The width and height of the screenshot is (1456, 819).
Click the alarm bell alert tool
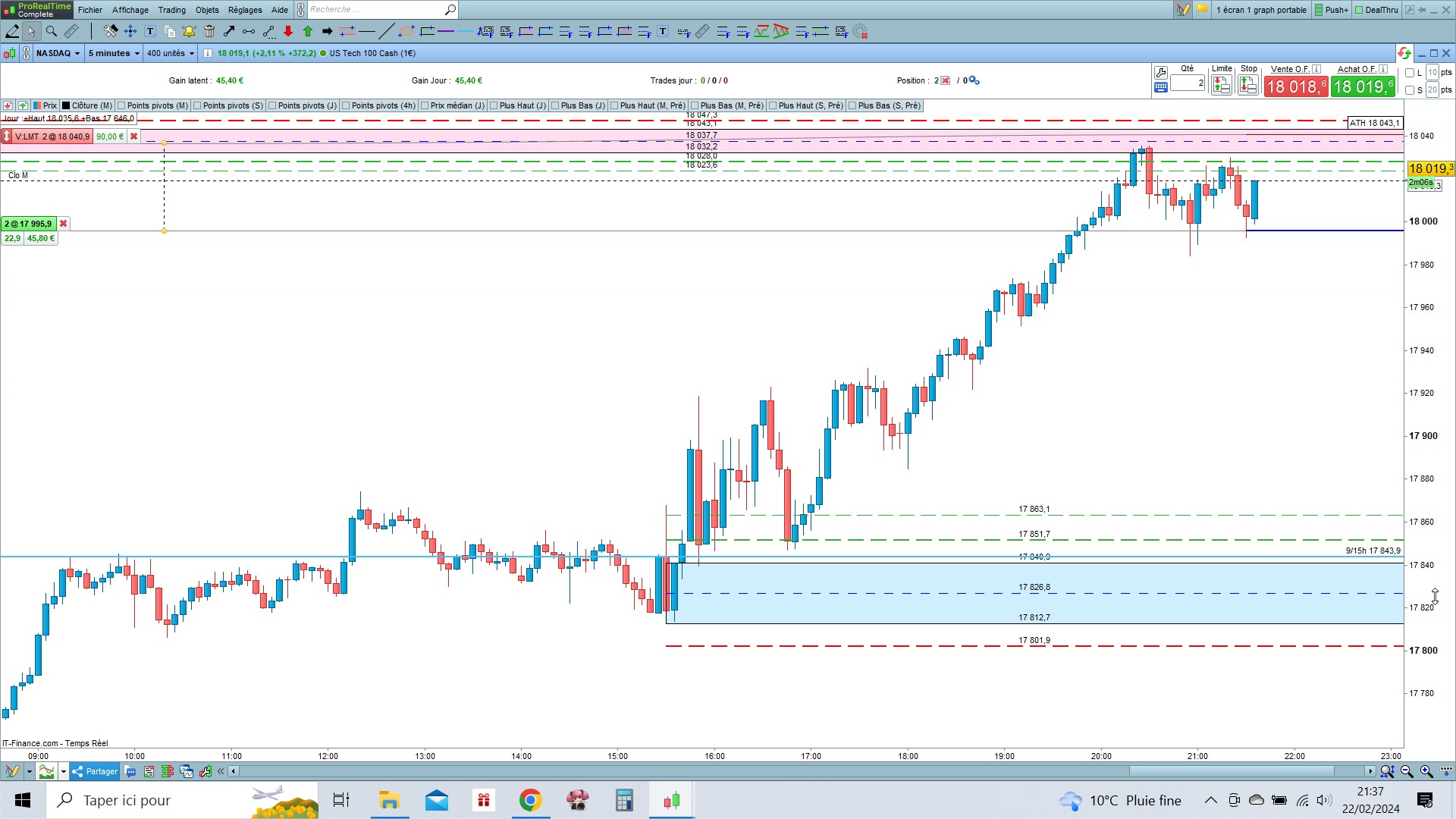tap(189, 31)
